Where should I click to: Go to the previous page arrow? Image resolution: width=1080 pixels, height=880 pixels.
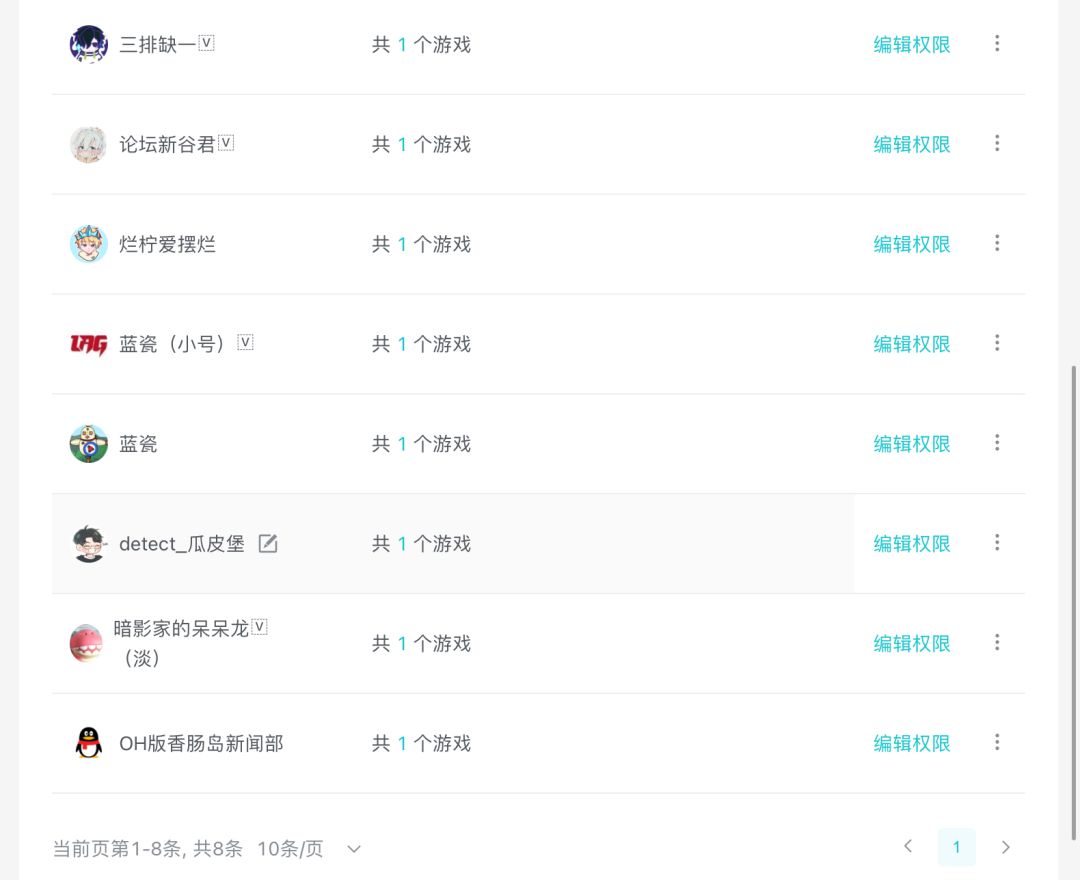[x=908, y=847]
